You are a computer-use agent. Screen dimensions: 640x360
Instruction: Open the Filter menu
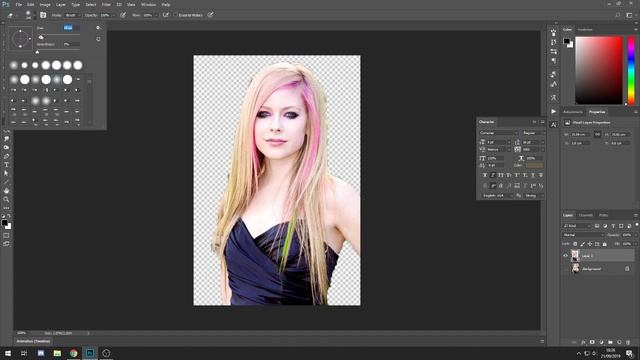click(106, 4)
